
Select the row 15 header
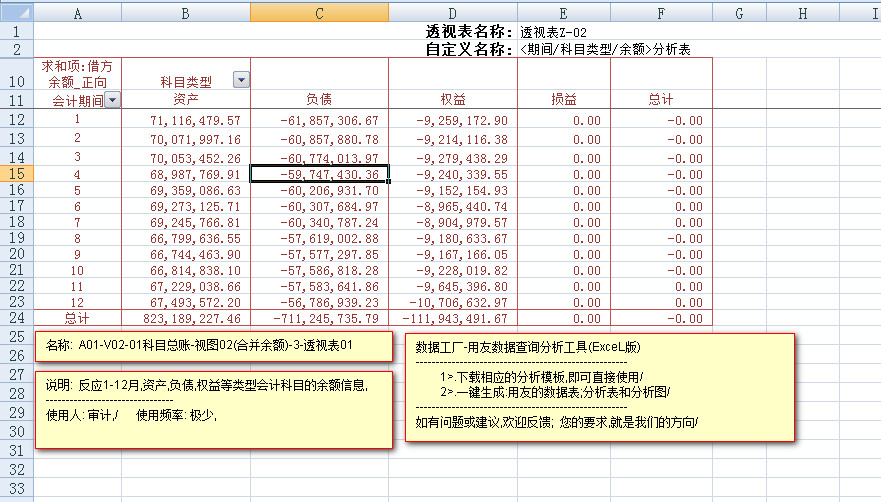pos(17,174)
